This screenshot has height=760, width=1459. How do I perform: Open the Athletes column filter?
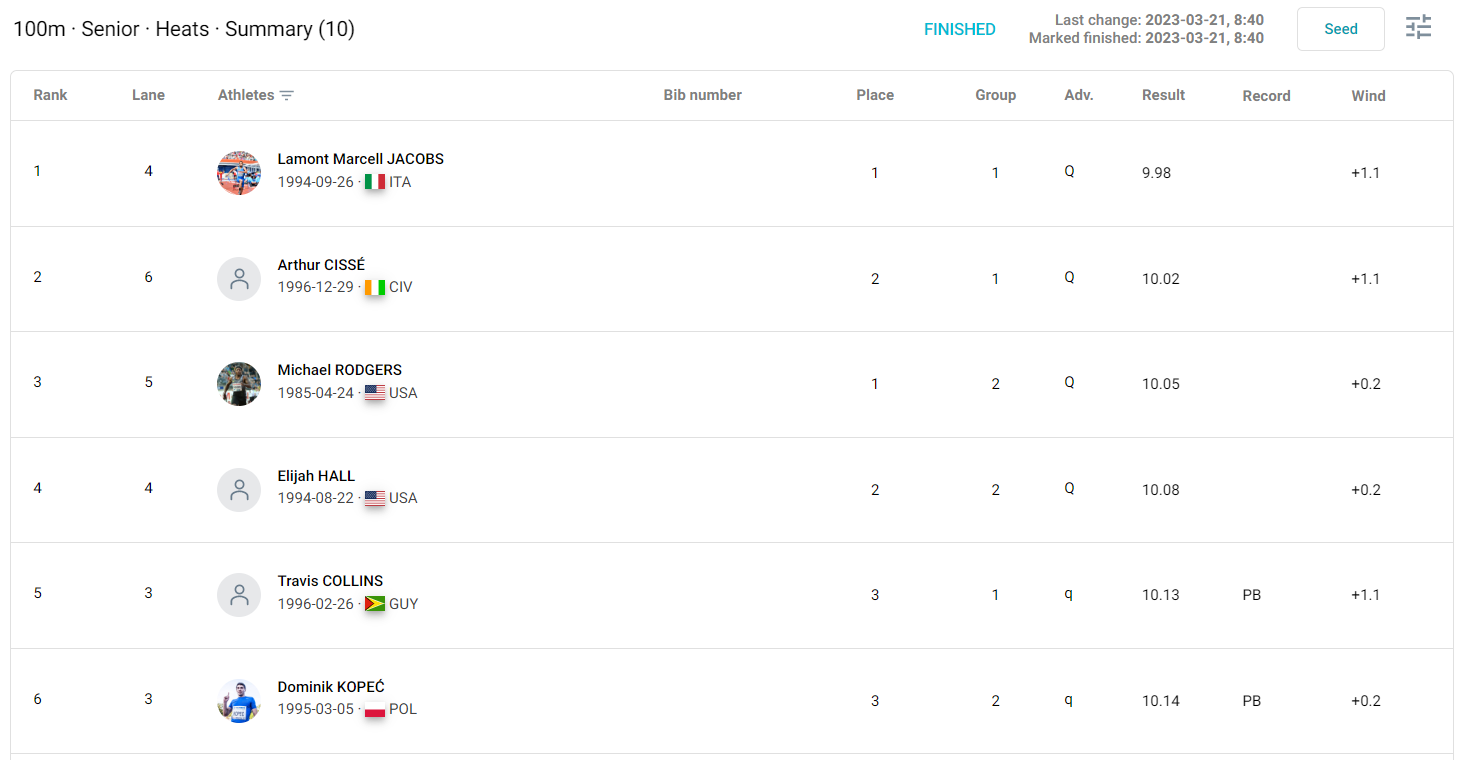point(288,95)
